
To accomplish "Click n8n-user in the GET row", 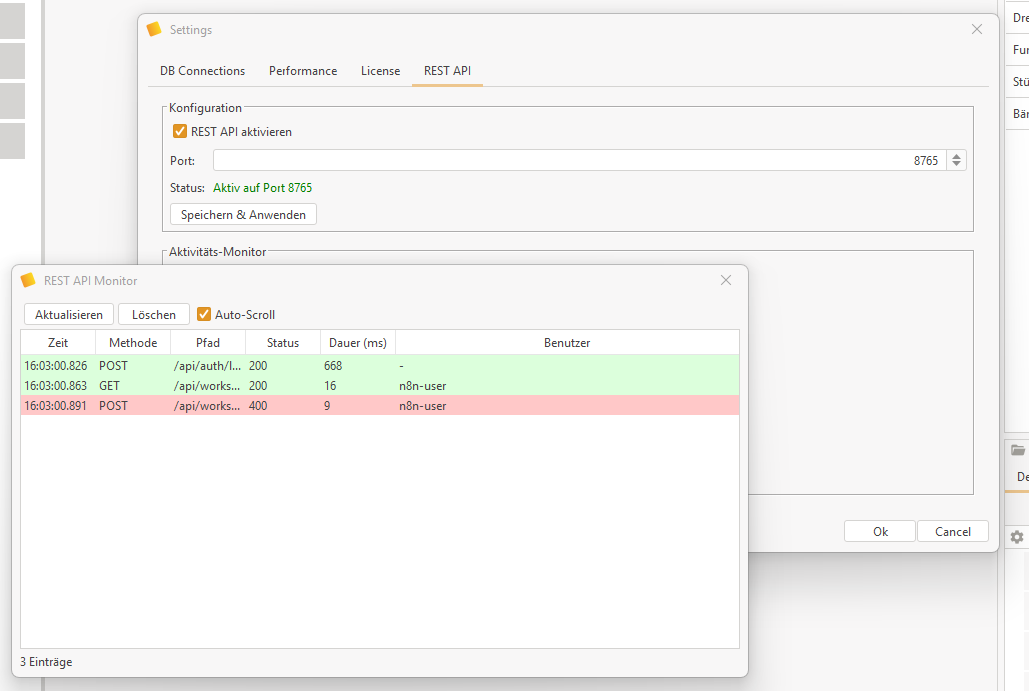I will [423, 386].
